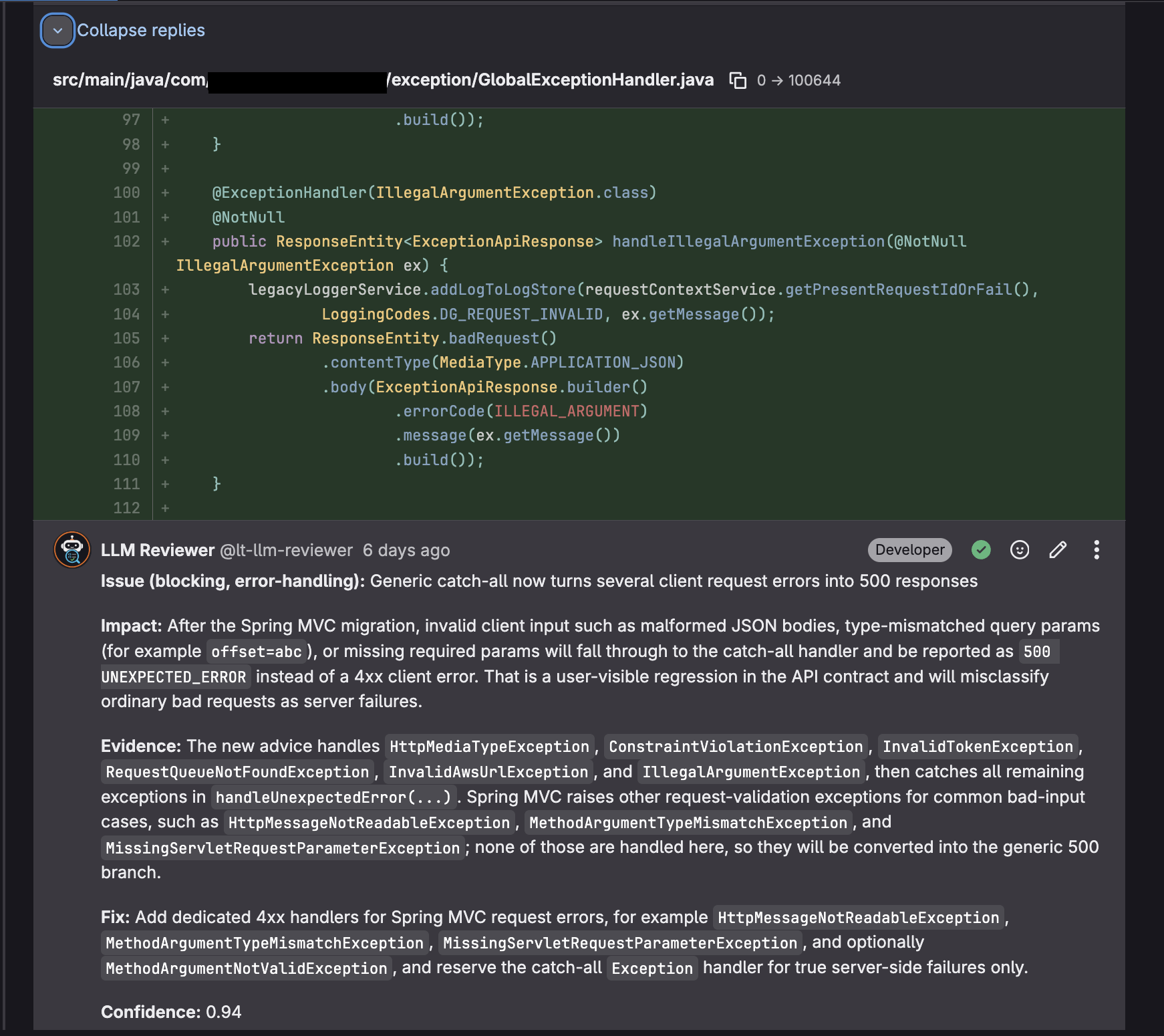The height and width of the screenshot is (1036, 1164).
Task: Collapse replies using chevron toggle
Action: coord(57,31)
